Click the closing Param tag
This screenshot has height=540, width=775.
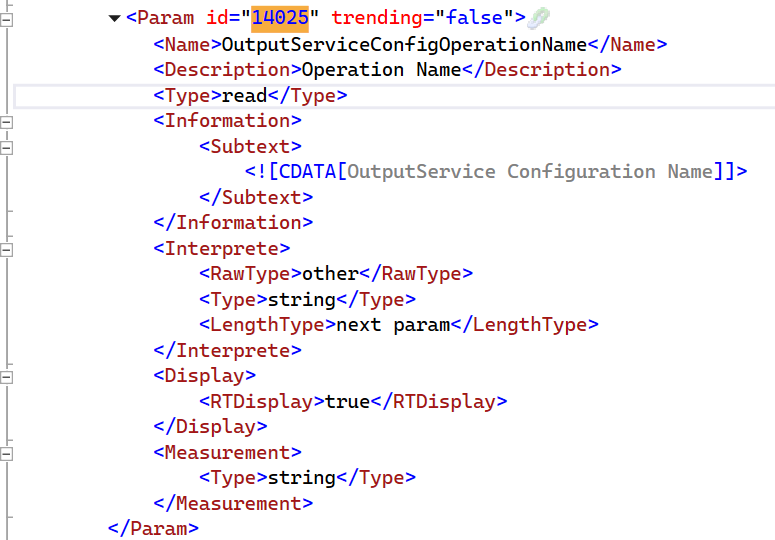point(153,529)
